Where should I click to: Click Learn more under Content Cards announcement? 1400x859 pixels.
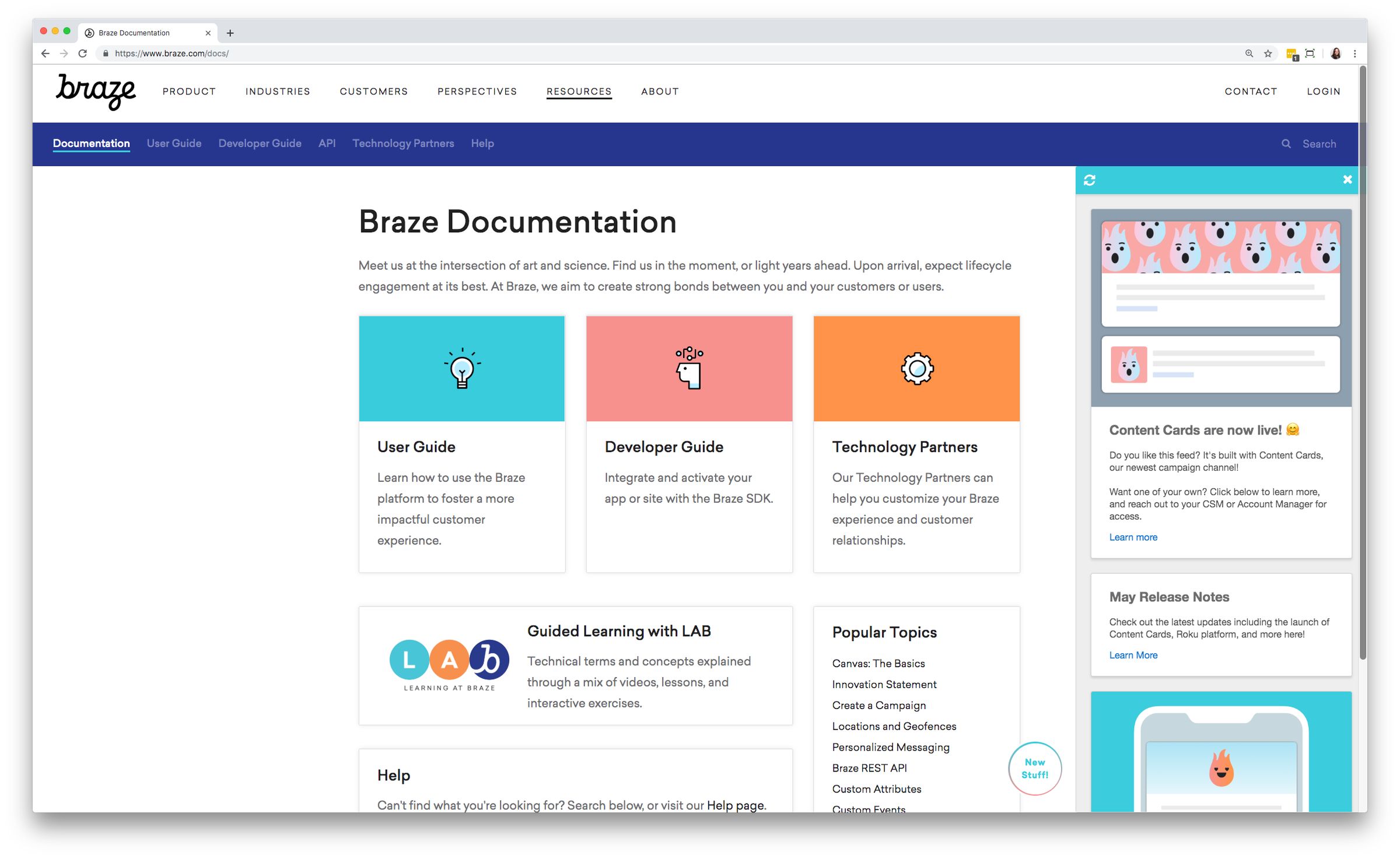point(1133,537)
